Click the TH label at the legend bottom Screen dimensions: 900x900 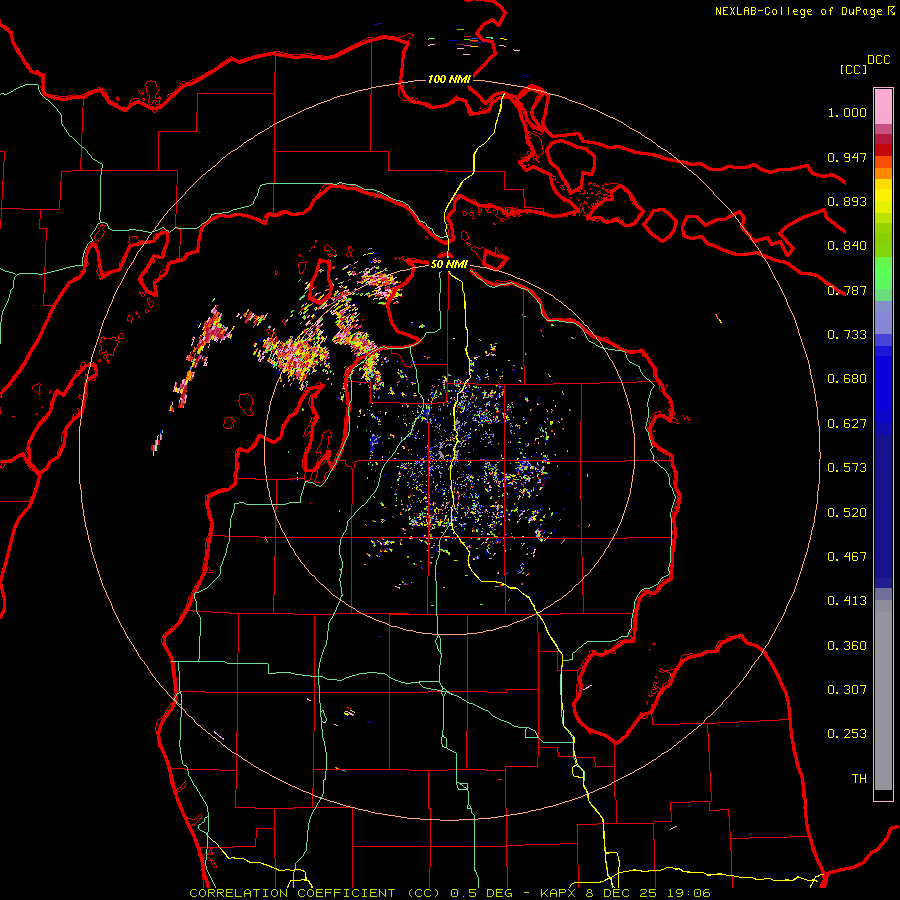click(859, 779)
